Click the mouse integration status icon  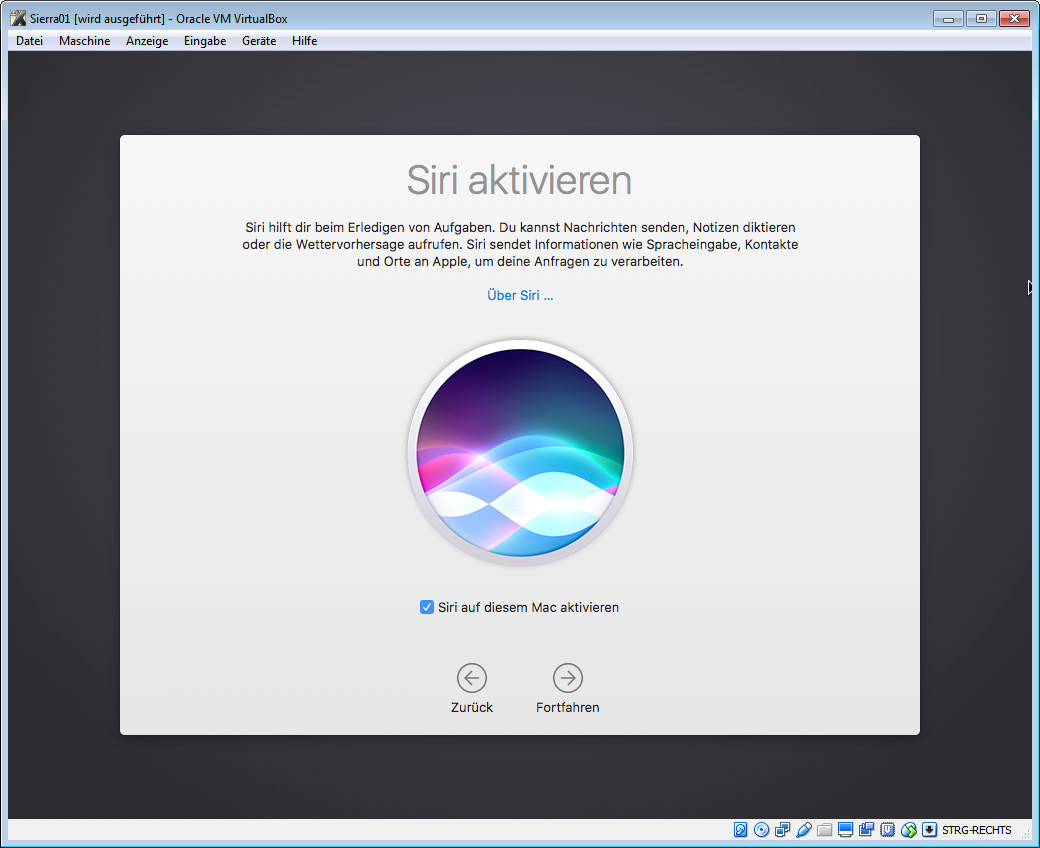(908, 830)
